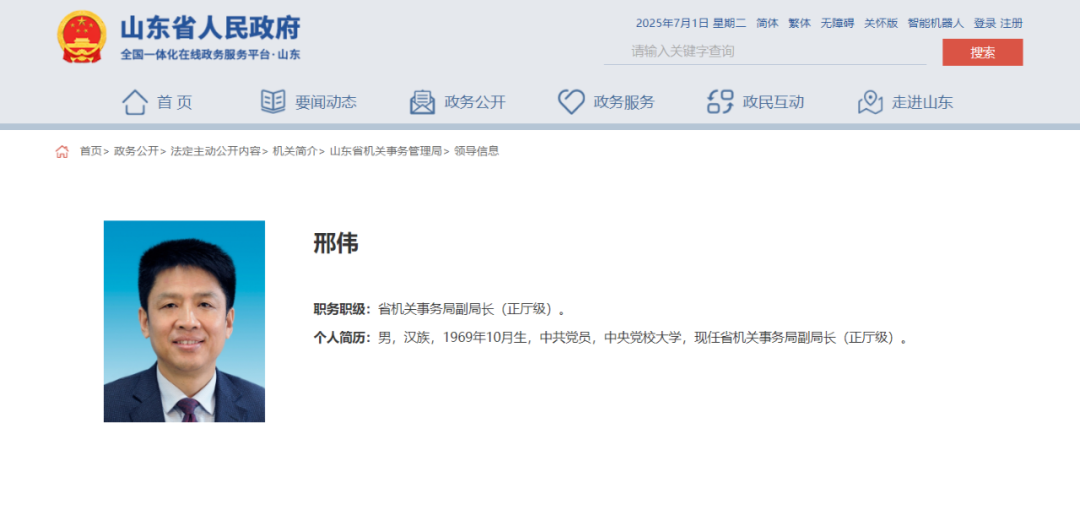This screenshot has width=1080, height=515.
Task: Open 山东省机关事务管理局 breadcrumb link
Action: [385, 152]
